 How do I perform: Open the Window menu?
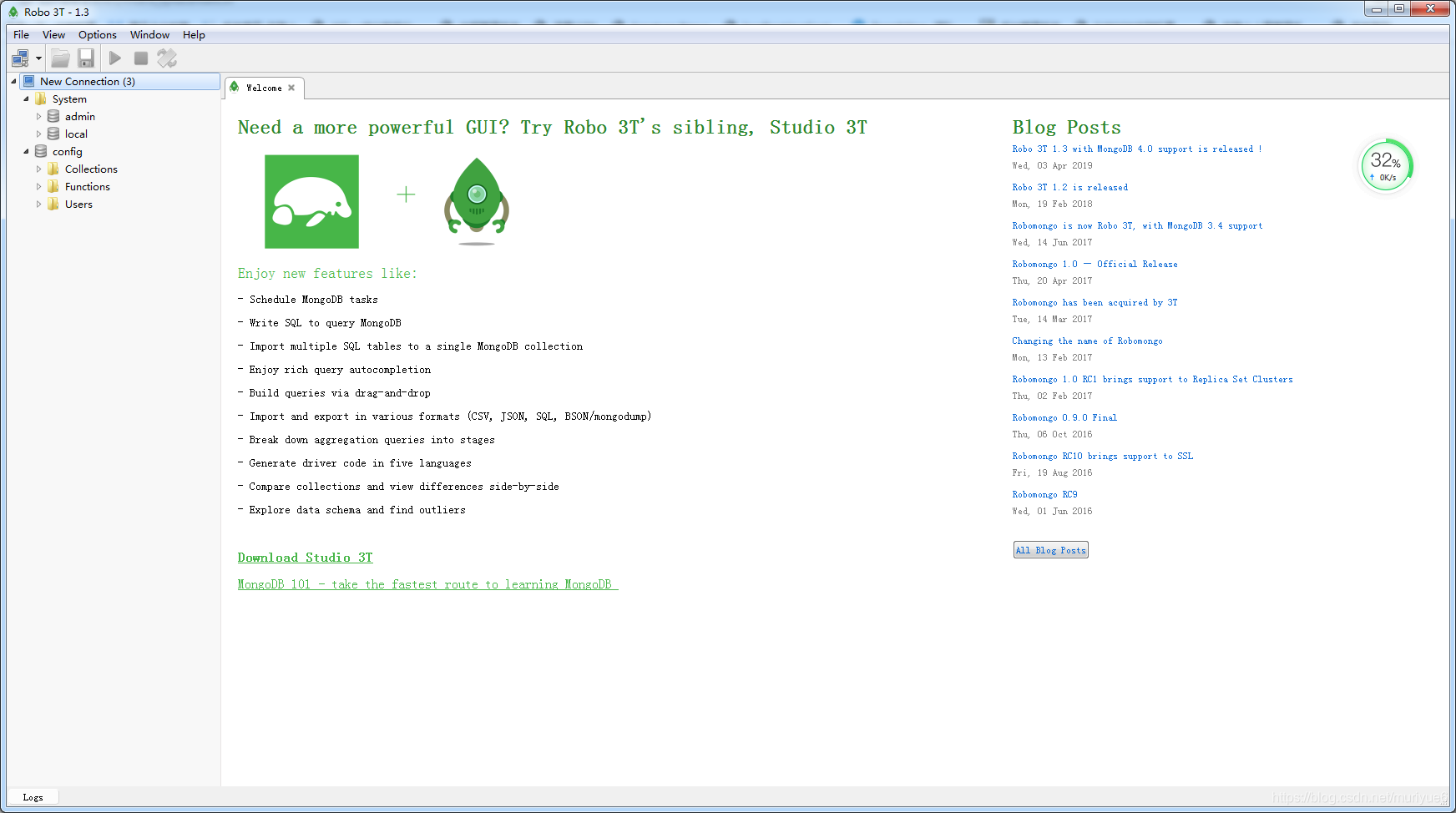[149, 34]
